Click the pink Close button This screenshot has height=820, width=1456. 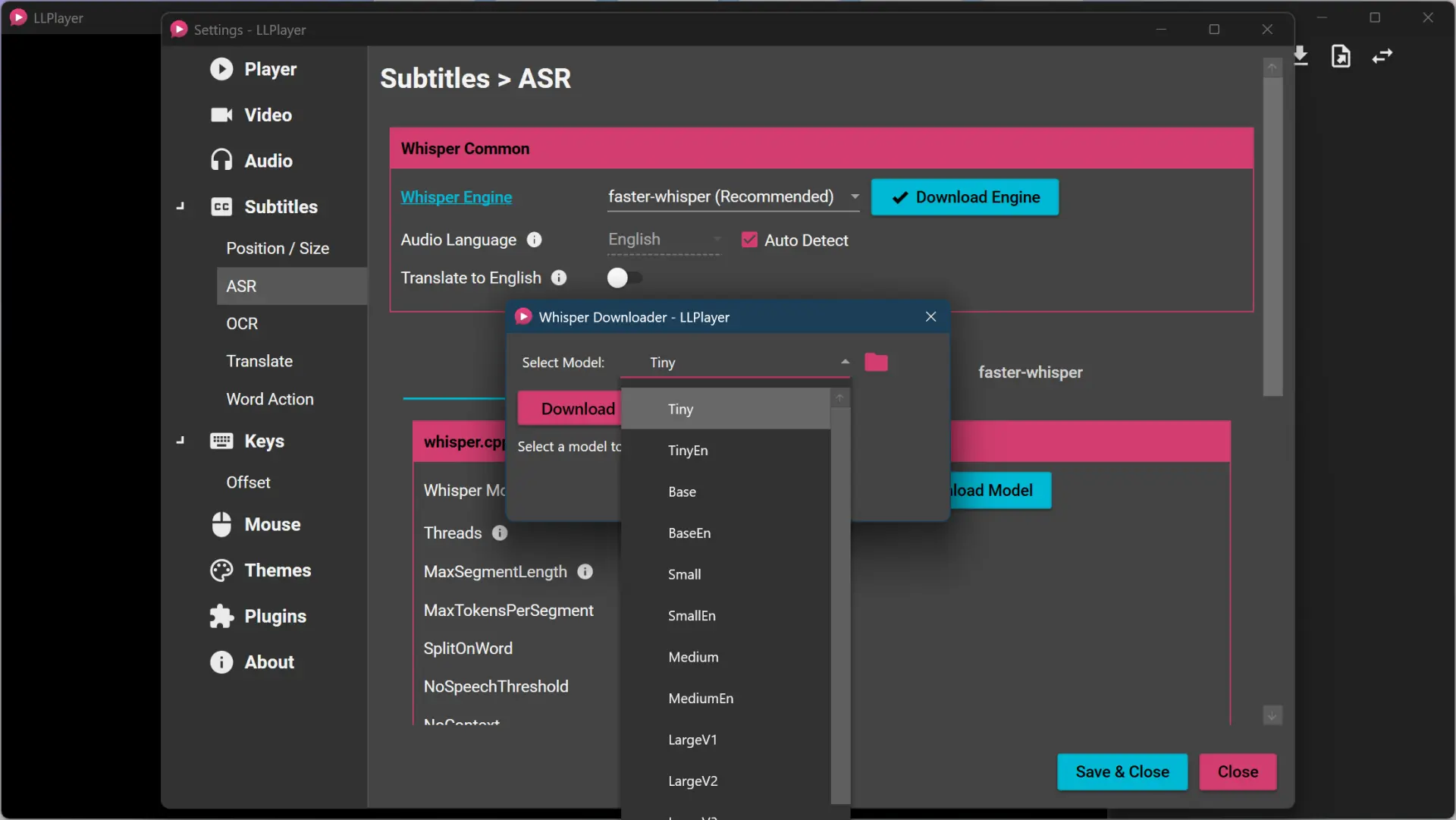click(x=1238, y=772)
